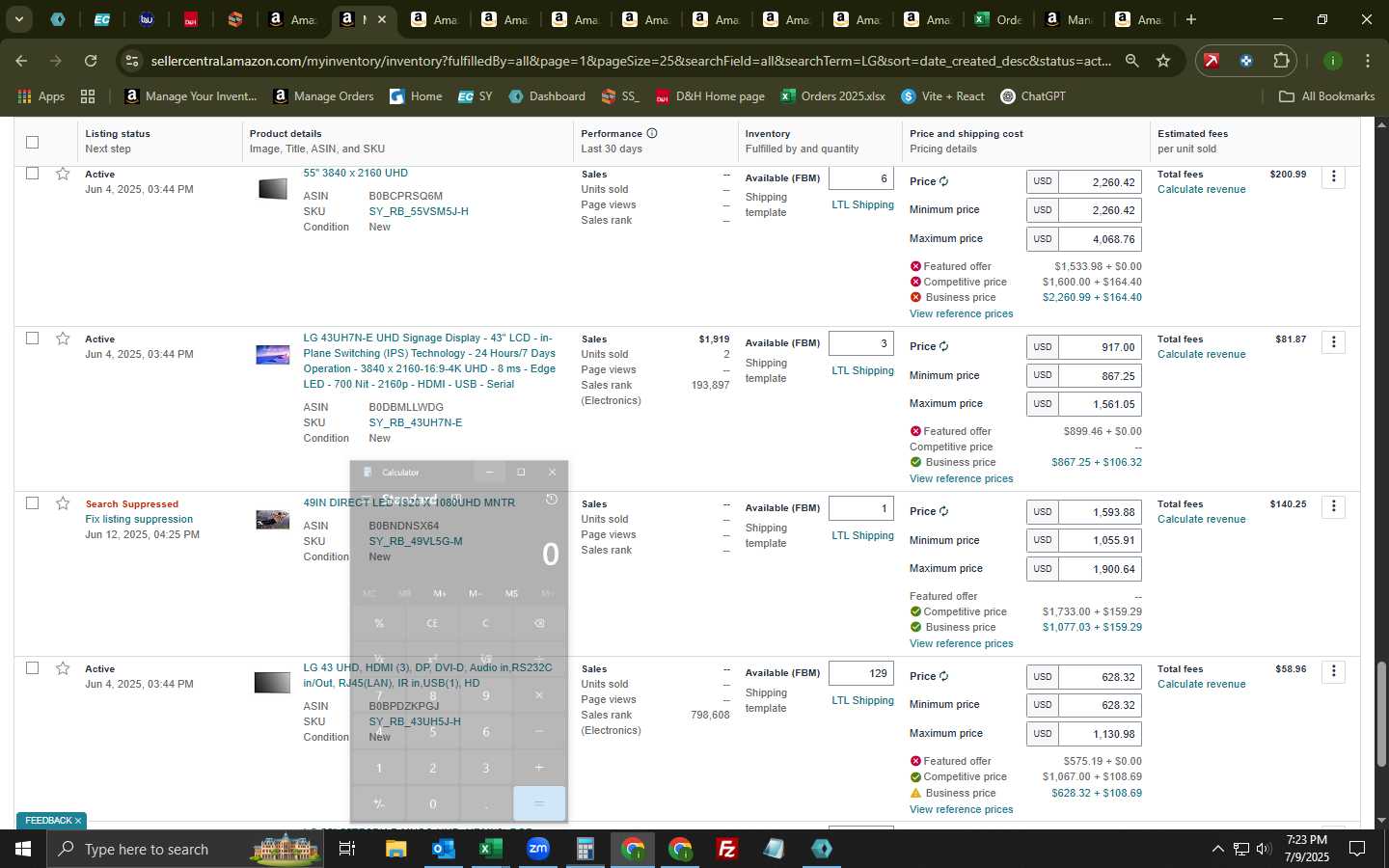1389x868 pixels.
Task: Star the 49IN DIRECT LED listing
Action: [x=63, y=503]
